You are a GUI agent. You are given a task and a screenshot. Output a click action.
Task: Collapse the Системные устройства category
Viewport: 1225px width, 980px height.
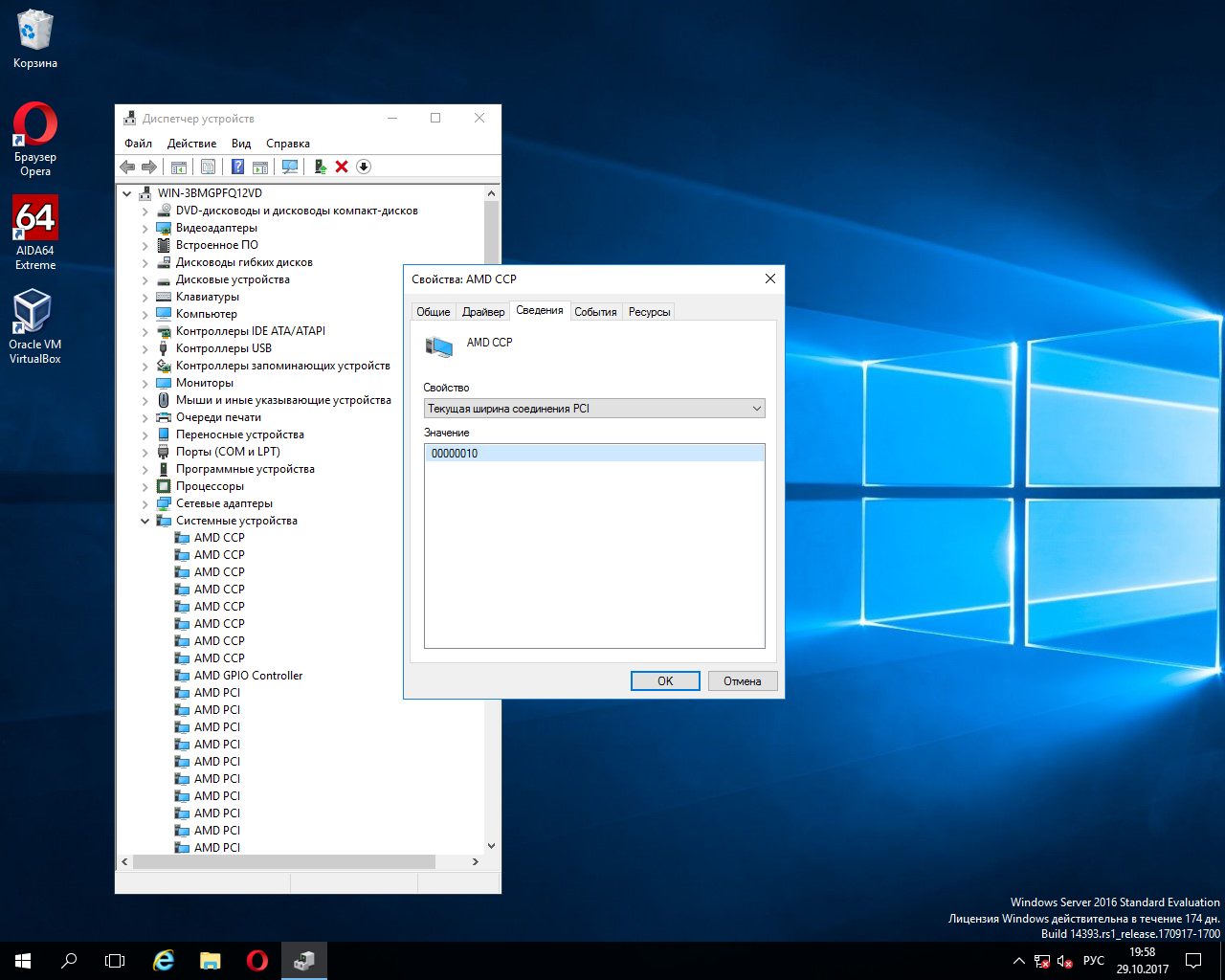(145, 522)
